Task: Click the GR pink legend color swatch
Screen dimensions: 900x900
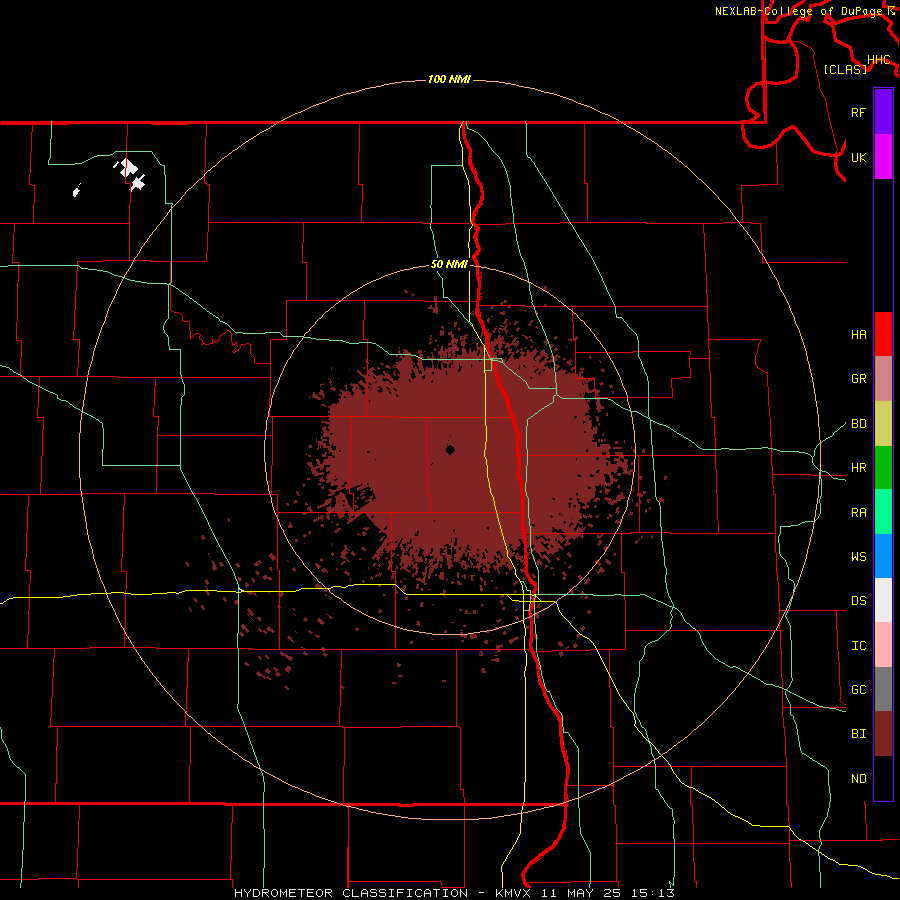Action: 883,379
